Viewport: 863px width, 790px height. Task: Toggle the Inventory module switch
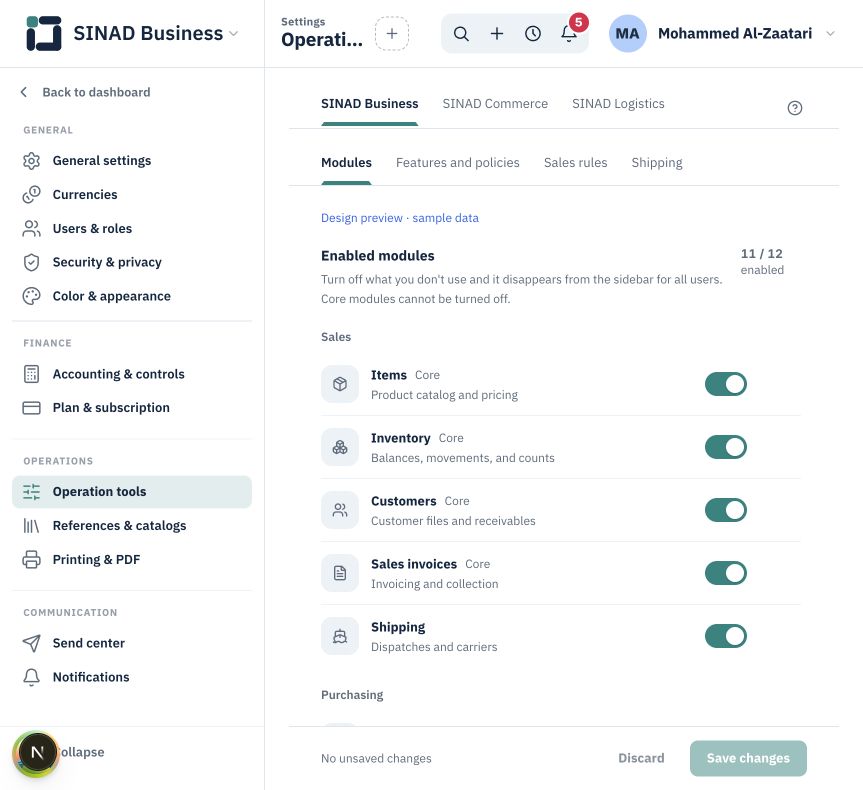[725, 447]
